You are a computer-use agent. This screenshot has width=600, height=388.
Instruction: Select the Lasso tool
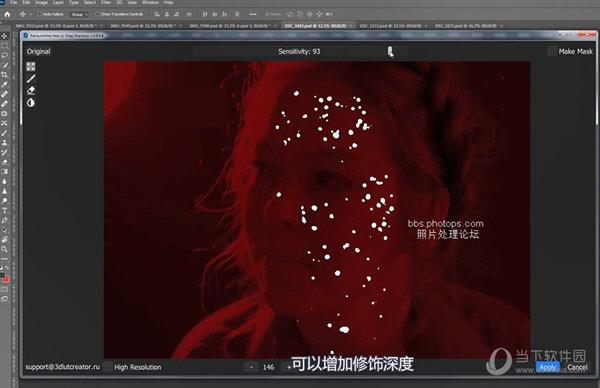5,55
